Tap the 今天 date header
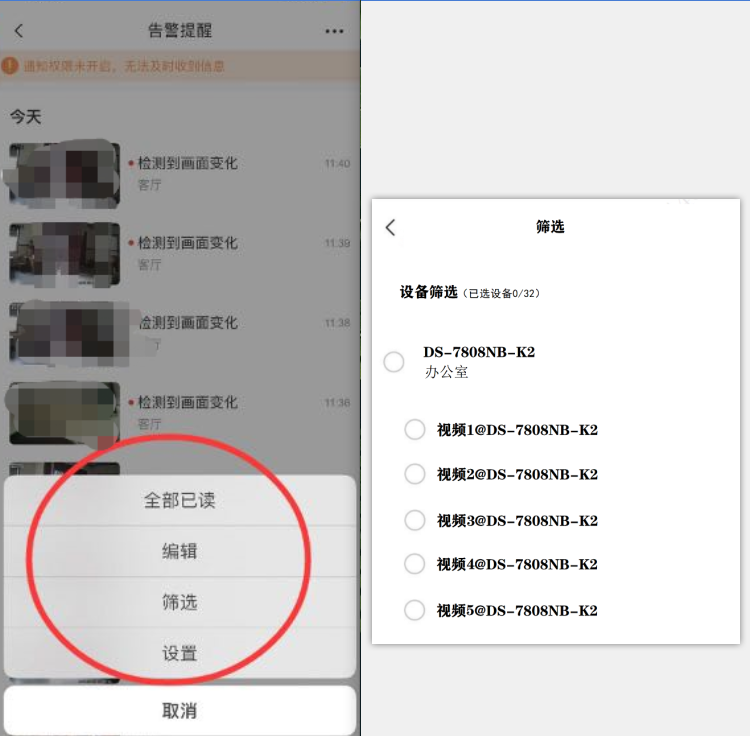Screen dimensions: 750x736 click(26, 117)
